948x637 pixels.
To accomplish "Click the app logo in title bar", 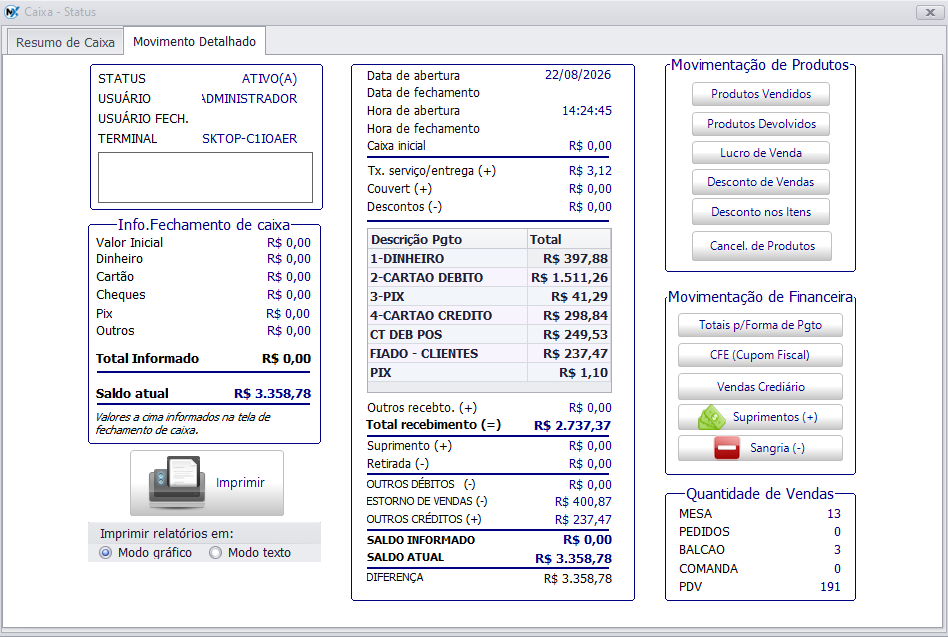I will (x=11, y=11).
